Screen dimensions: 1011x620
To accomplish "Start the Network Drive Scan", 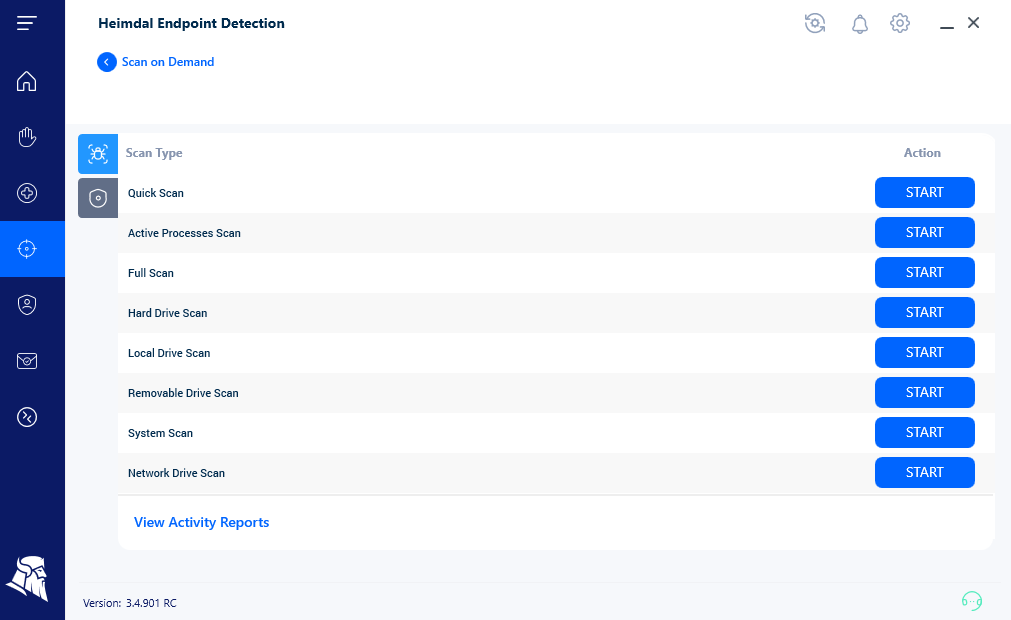I will 925,472.
